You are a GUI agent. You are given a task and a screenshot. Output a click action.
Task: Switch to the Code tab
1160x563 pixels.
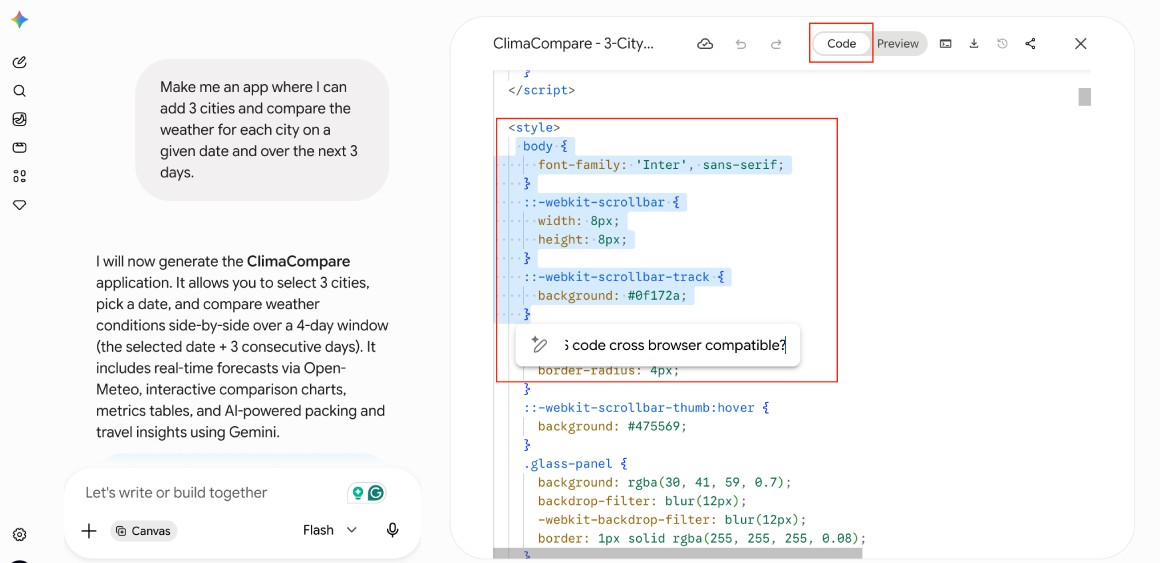point(841,44)
